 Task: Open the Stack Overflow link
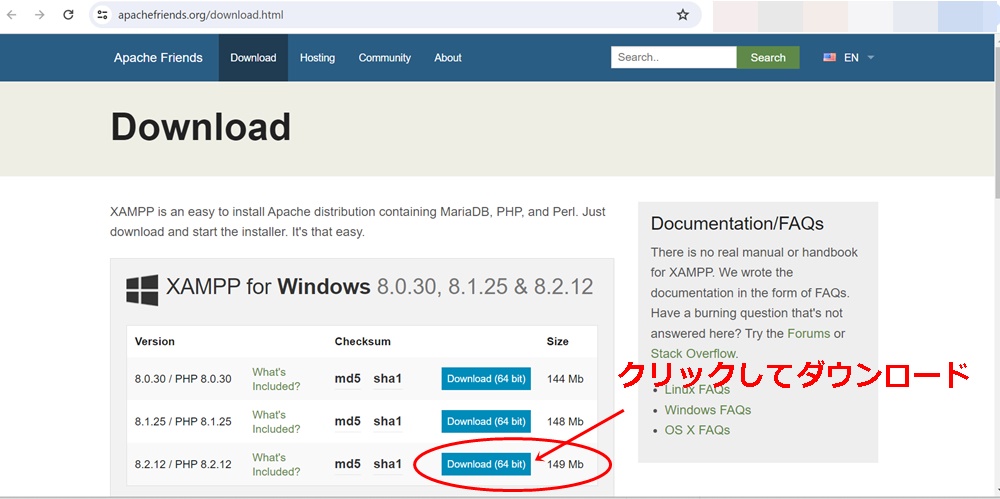[x=693, y=354]
